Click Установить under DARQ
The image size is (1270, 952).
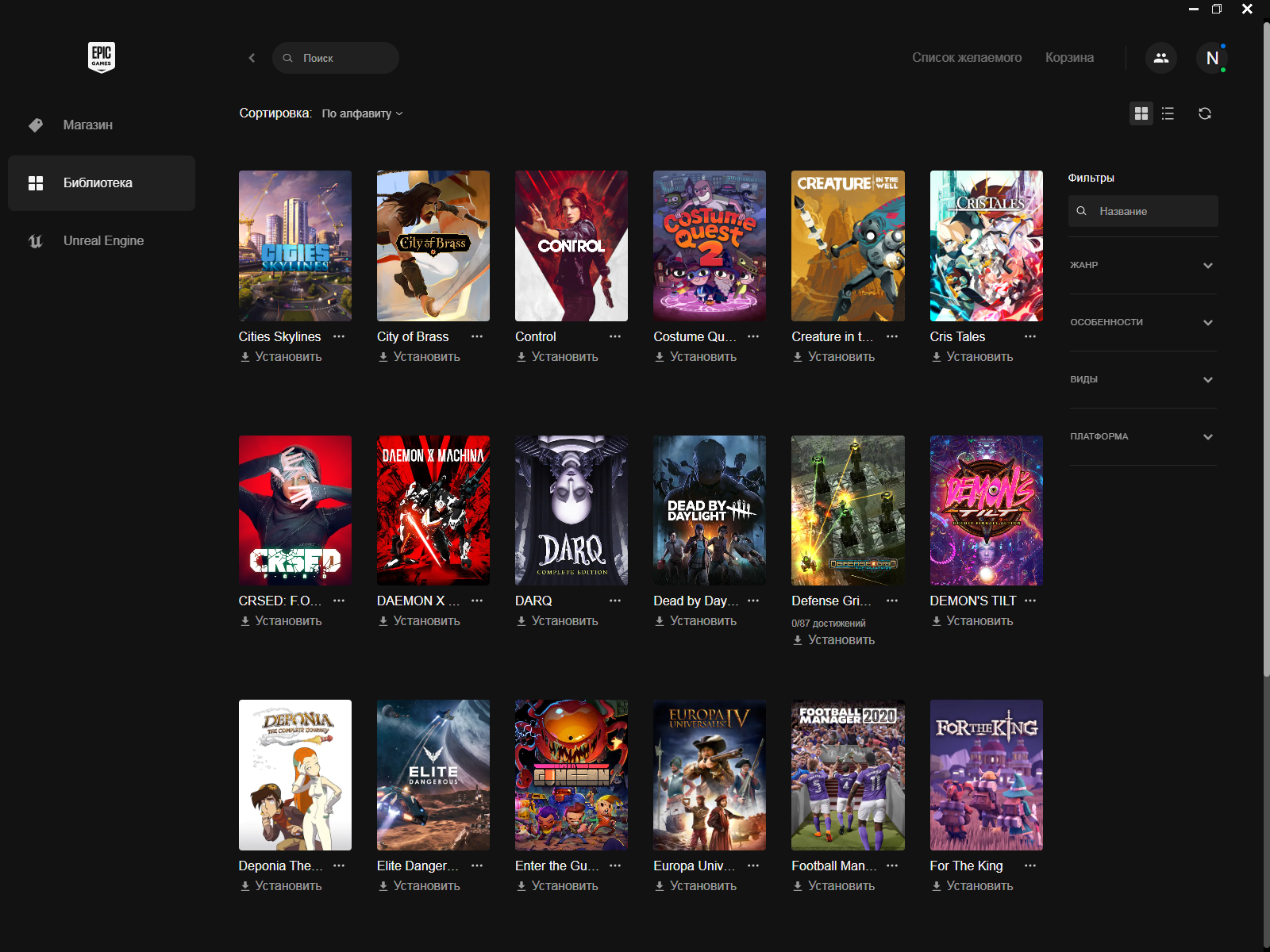[557, 621]
